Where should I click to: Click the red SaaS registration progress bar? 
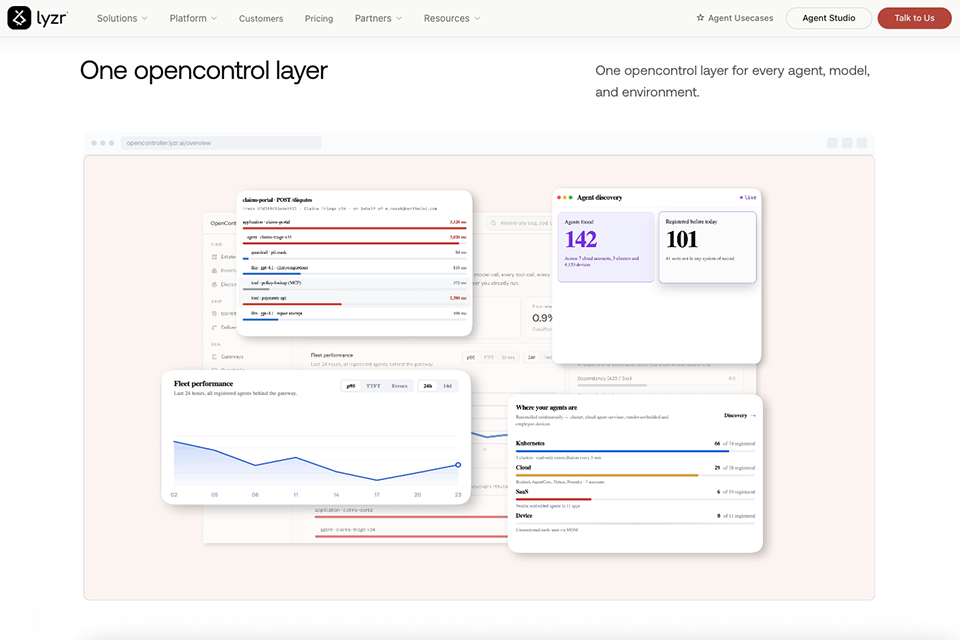tap(553, 499)
